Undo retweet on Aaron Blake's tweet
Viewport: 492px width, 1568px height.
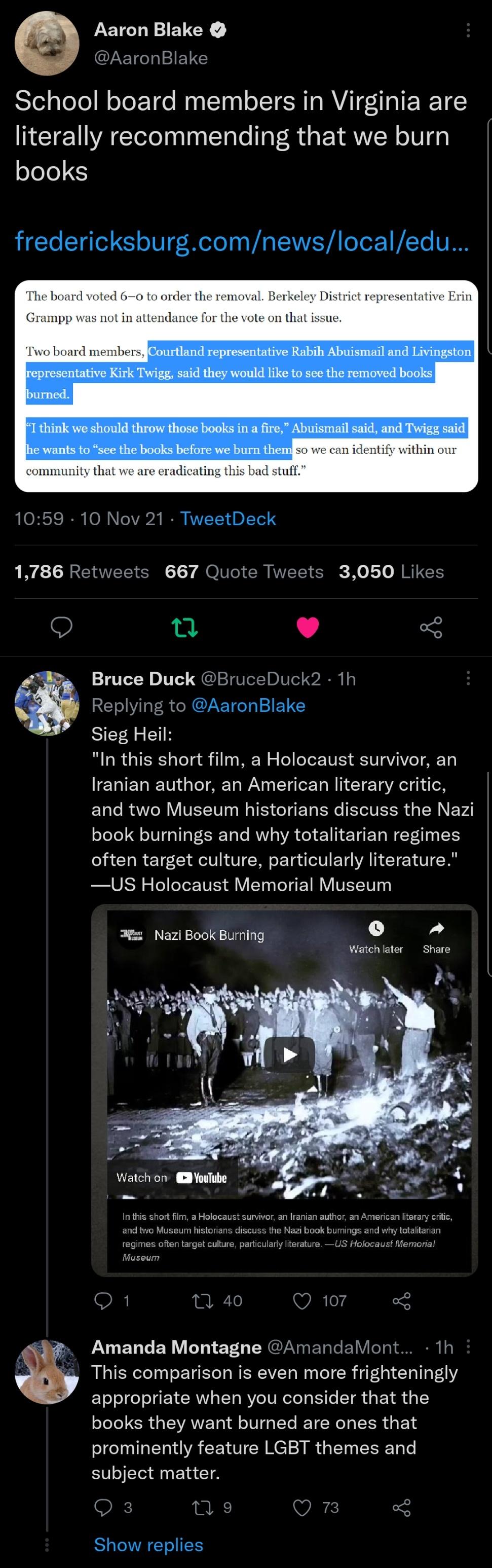click(x=184, y=627)
